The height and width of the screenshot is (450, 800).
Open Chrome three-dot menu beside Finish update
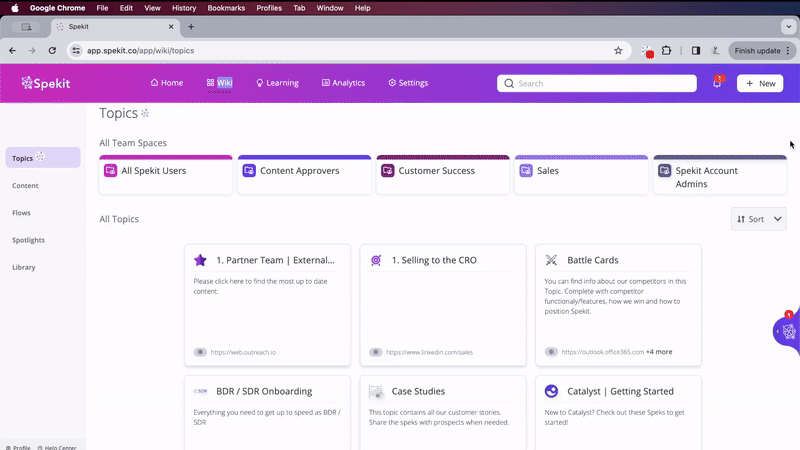point(788,51)
